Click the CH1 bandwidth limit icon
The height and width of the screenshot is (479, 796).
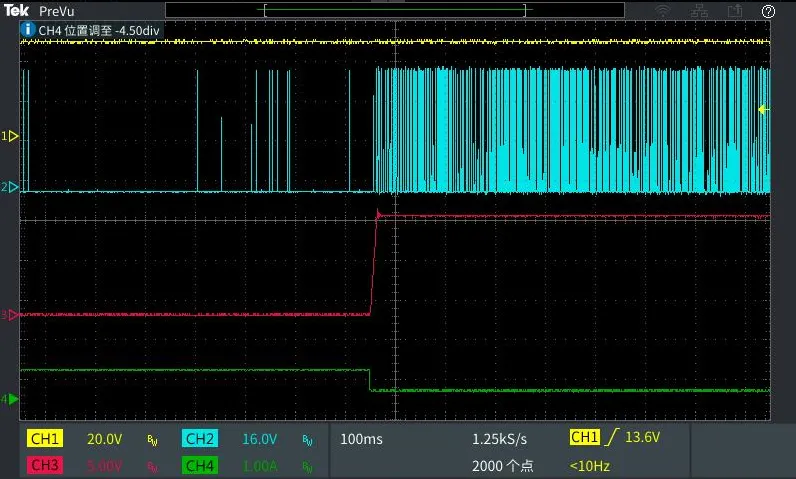[x=152, y=440]
